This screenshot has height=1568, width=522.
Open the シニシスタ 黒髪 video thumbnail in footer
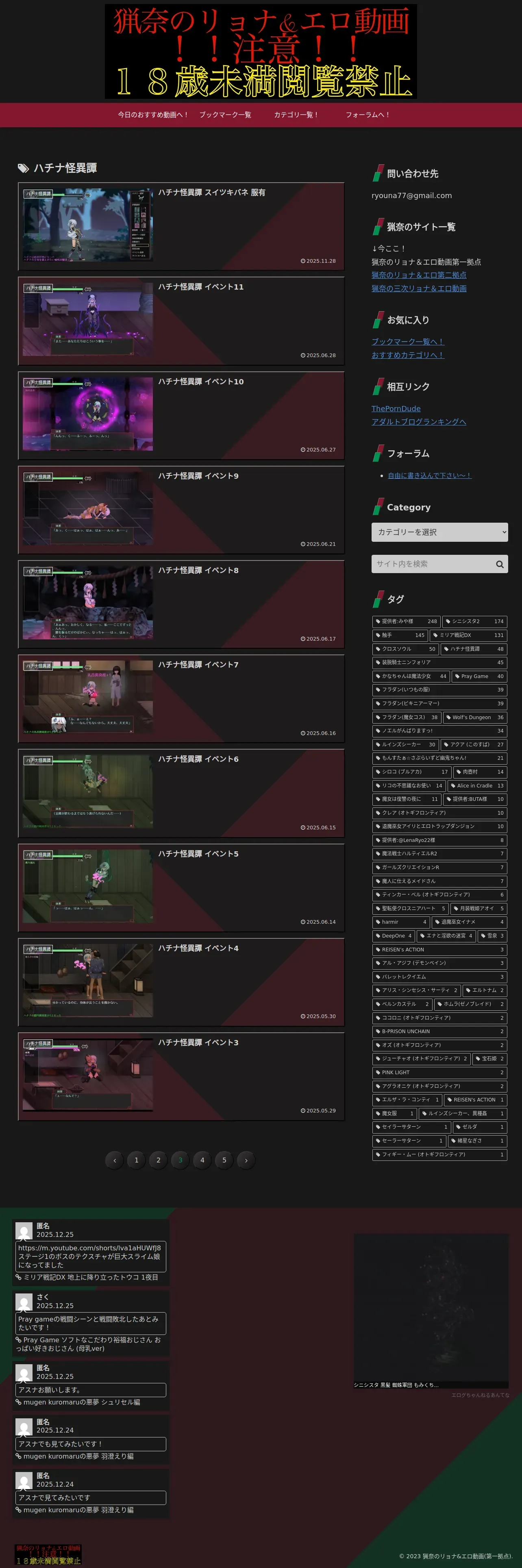(x=431, y=1311)
